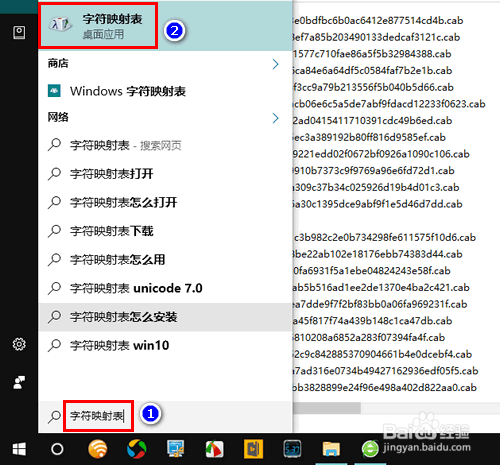Click the 商店 category header

58,63
